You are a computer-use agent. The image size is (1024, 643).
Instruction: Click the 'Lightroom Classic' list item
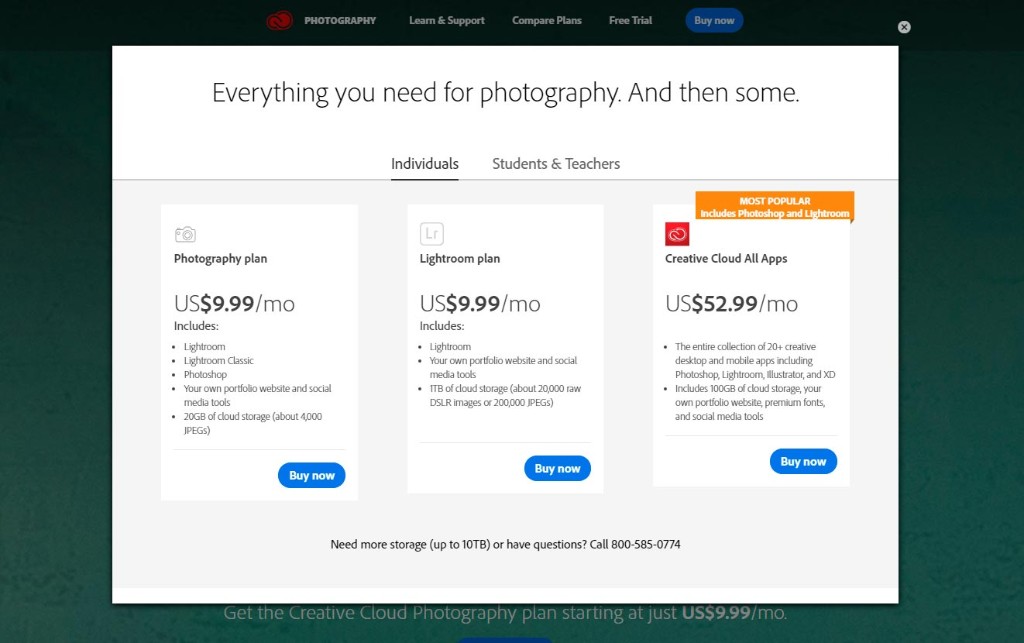pos(218,360)
